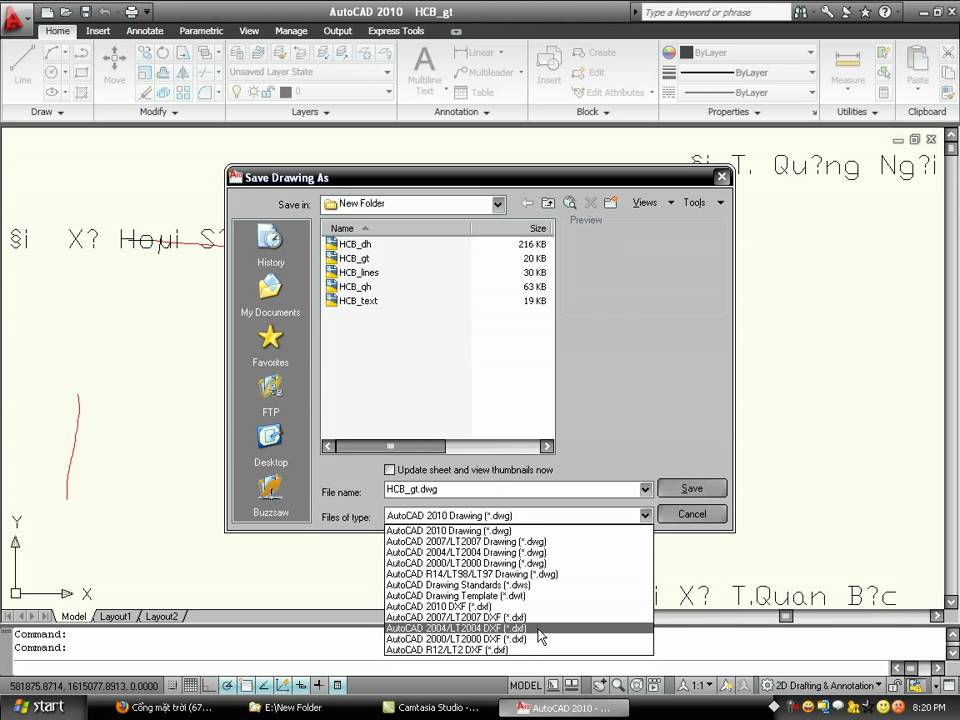Select the HCB_lines file in list
The image size is (960, 720).
359,272
